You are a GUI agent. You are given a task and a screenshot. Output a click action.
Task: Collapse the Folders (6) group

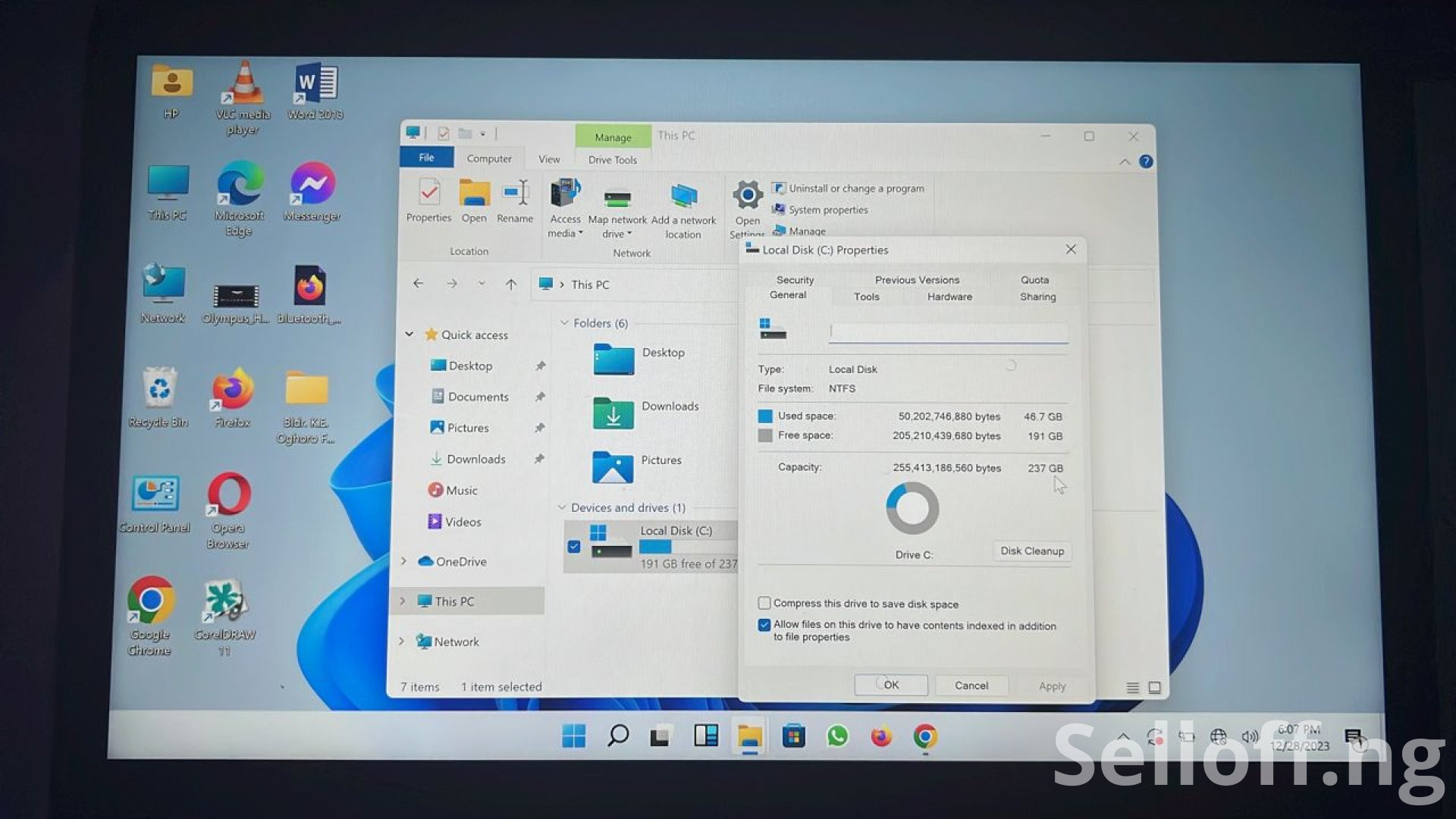coord(563,322)
